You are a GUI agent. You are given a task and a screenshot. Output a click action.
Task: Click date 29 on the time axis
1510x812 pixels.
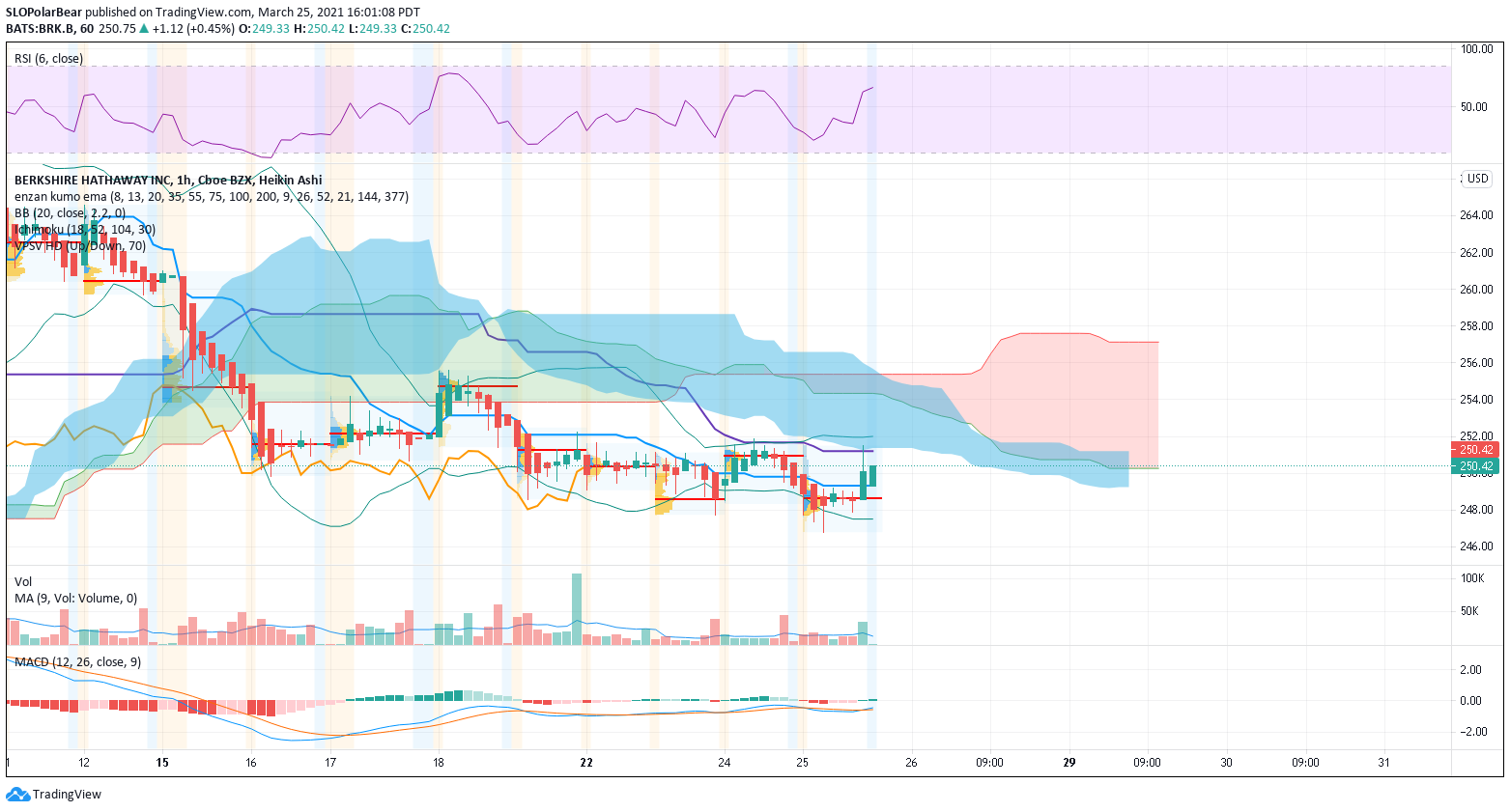[1069, 763]
